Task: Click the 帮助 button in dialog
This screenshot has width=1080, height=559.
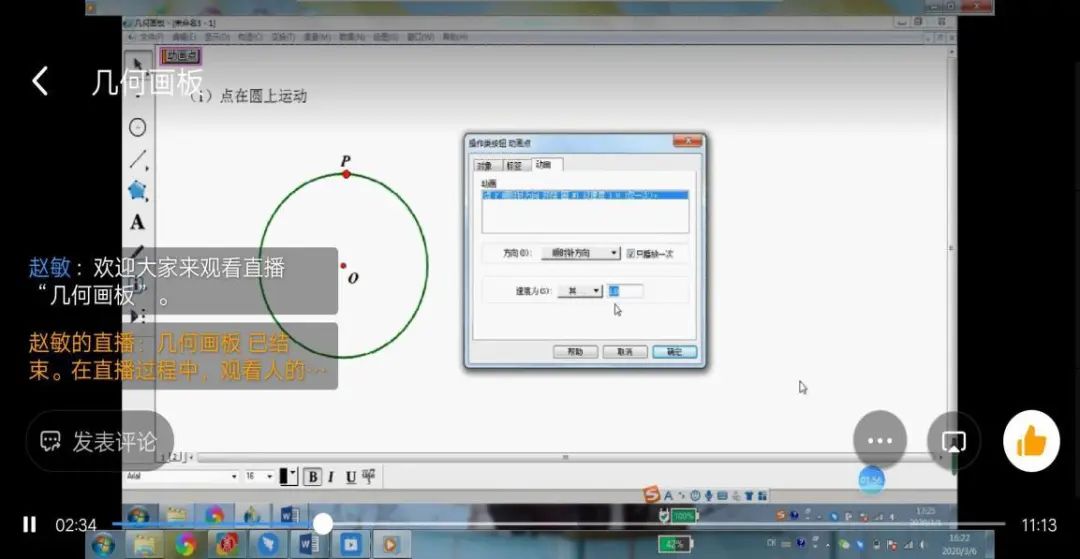Action: [x=575, y=352]
